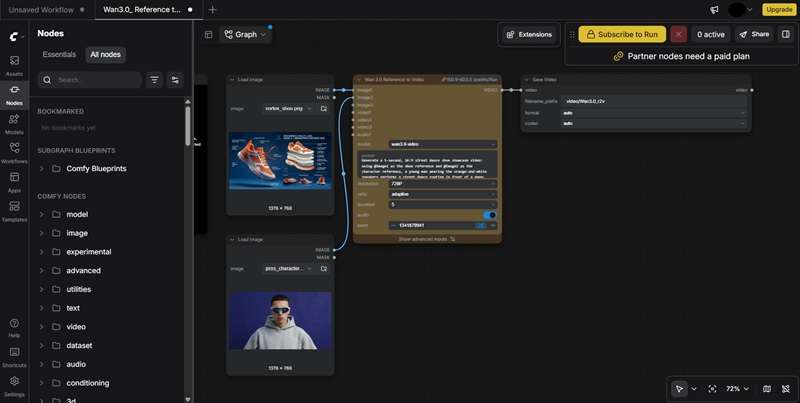This screenshot has height=403, width=800.
Task: Click the node sort options icon
Action: [175, 80]
